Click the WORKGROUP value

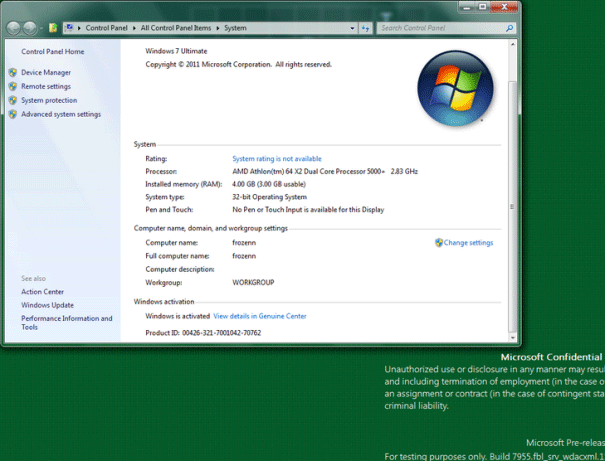pos(253,282)
